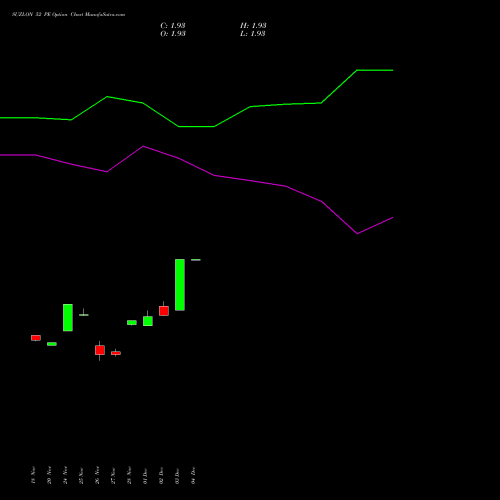Click the leftmost red candle on the chart

tap(36, 338)
